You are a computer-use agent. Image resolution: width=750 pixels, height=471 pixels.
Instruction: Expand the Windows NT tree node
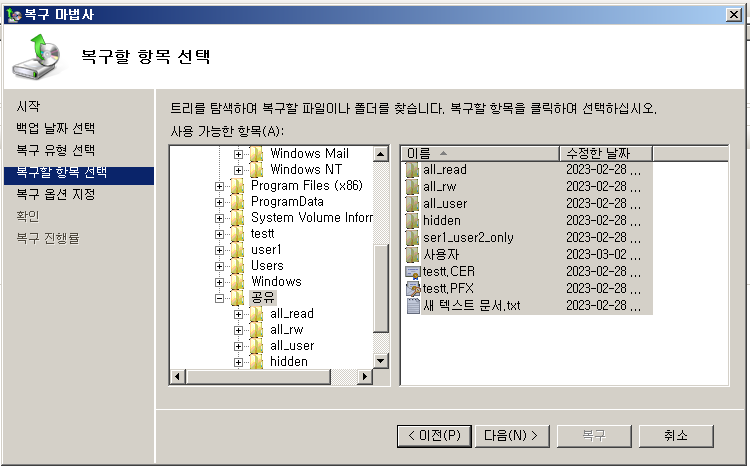(238, 170)
